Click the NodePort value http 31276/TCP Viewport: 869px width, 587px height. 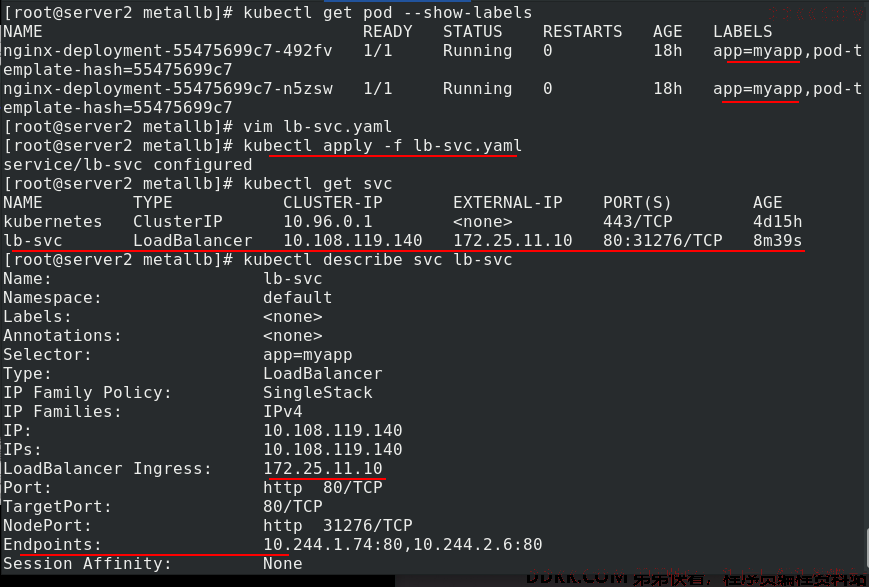[x=338, y=525]
